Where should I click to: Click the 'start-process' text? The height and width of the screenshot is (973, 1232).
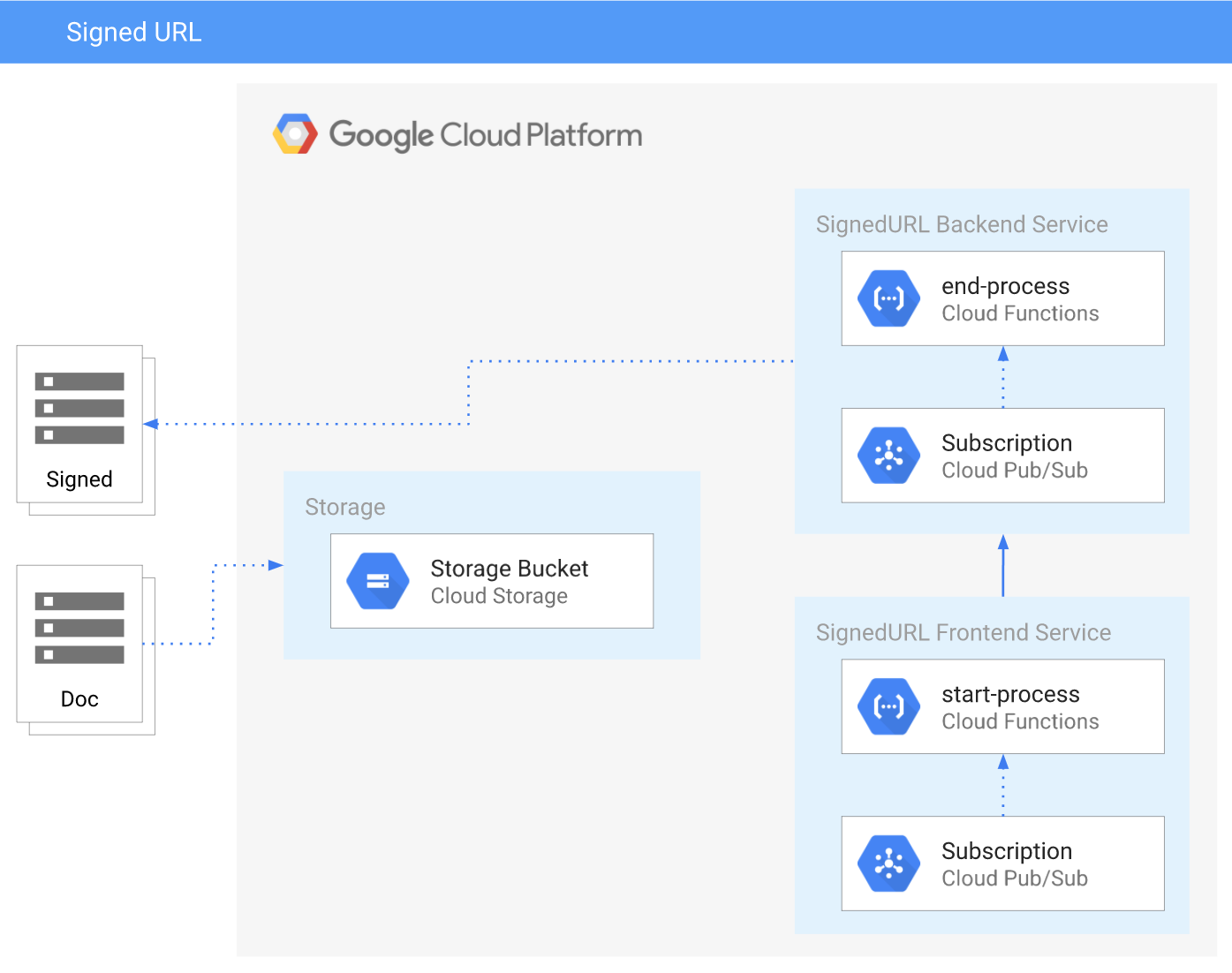click(1011, 694)
